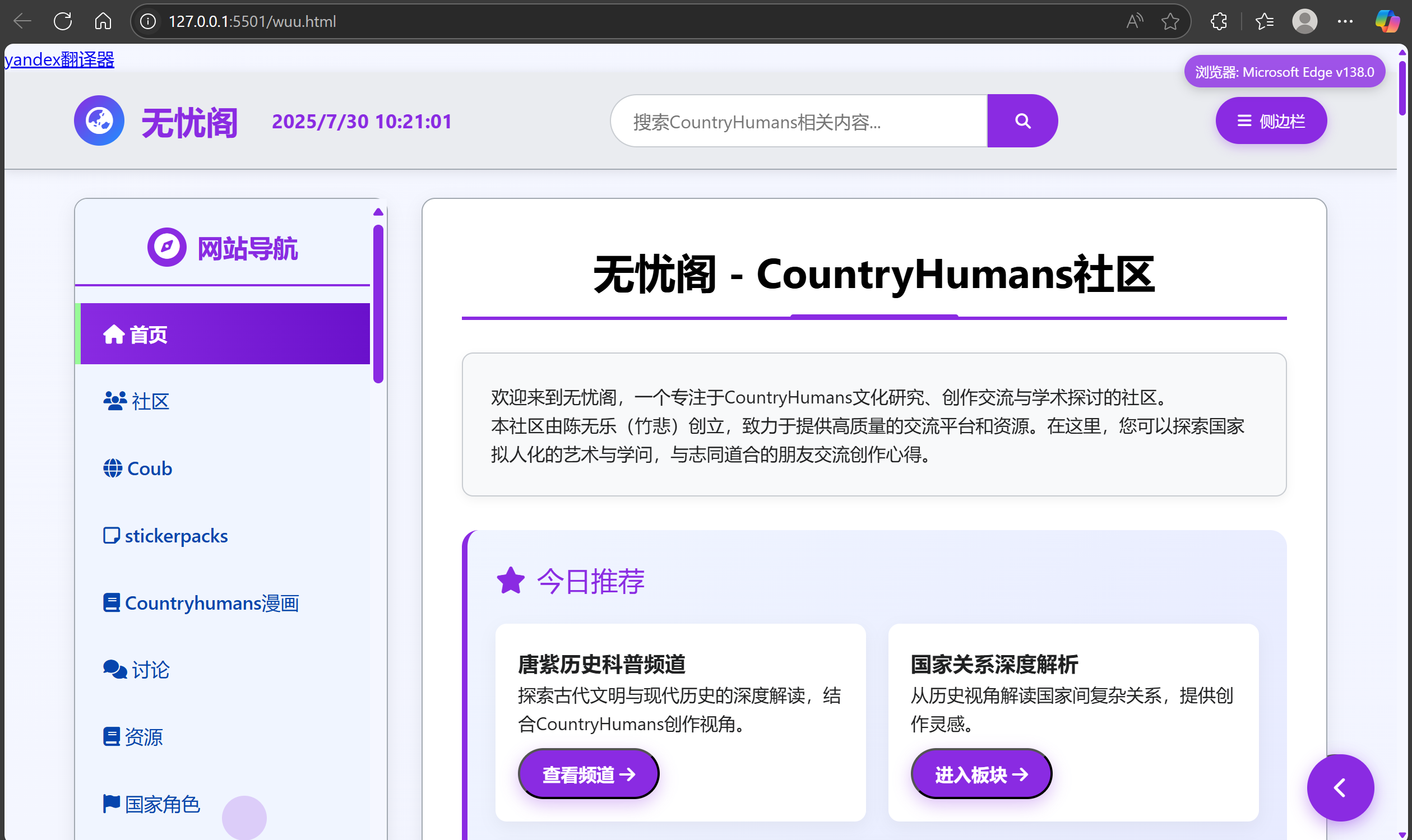Image resolution: width=1412 pixels, height=840 pixels.
Task: Open browser Settings and more ellipsis menu
Action: pyautogui.click(x=1345, y=21)
